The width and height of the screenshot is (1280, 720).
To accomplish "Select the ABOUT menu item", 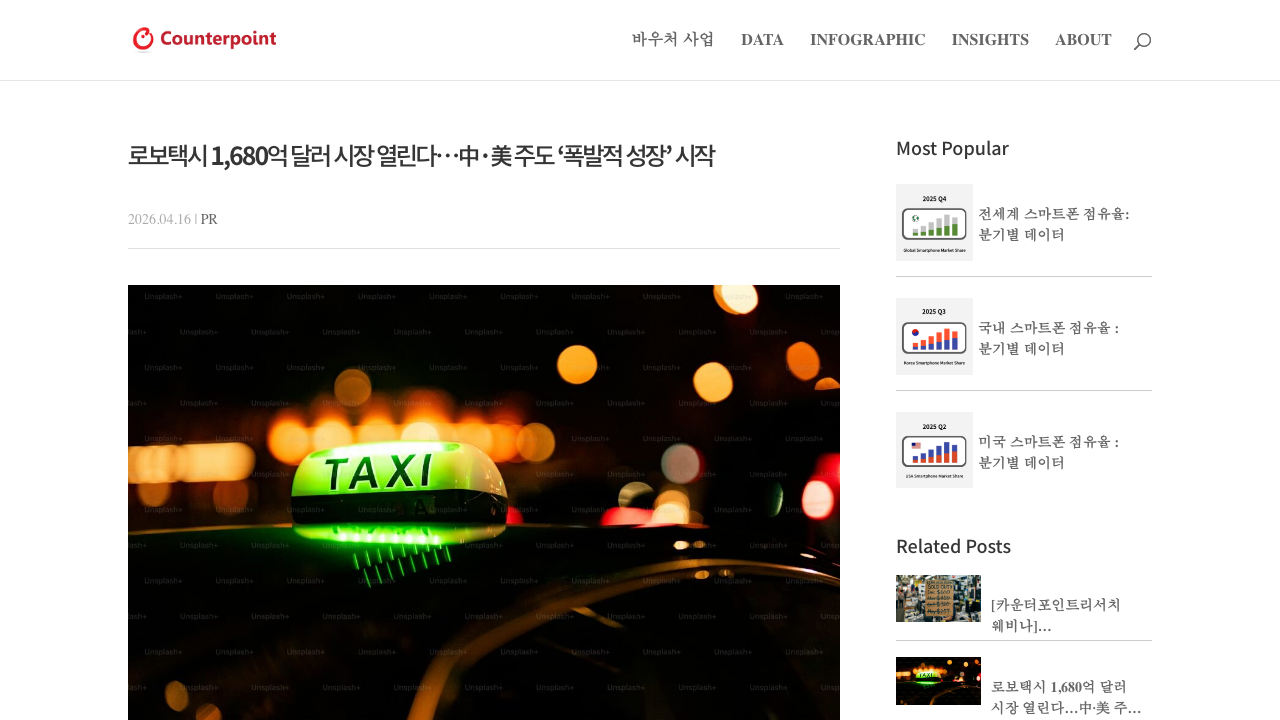I will [1083, 40].
